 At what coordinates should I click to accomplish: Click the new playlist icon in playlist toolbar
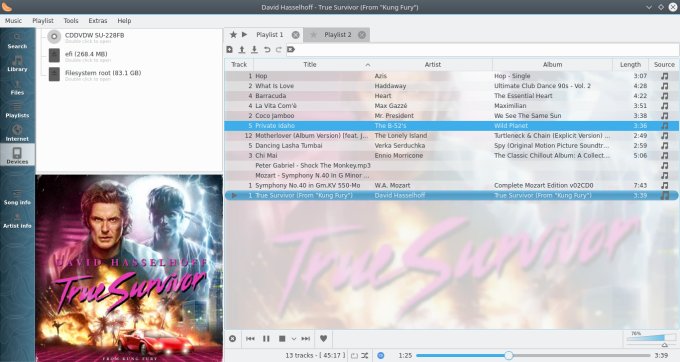[x=229, y=50]
